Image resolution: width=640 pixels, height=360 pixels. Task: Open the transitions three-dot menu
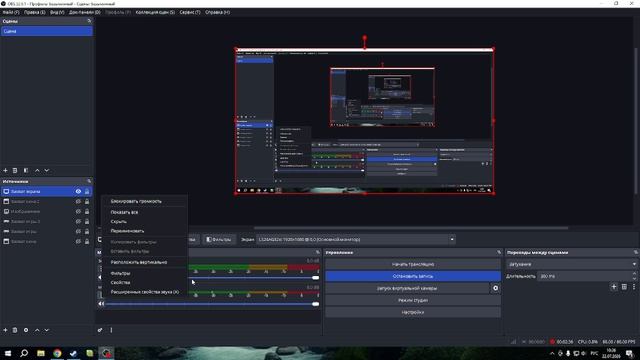coord(634,287)
